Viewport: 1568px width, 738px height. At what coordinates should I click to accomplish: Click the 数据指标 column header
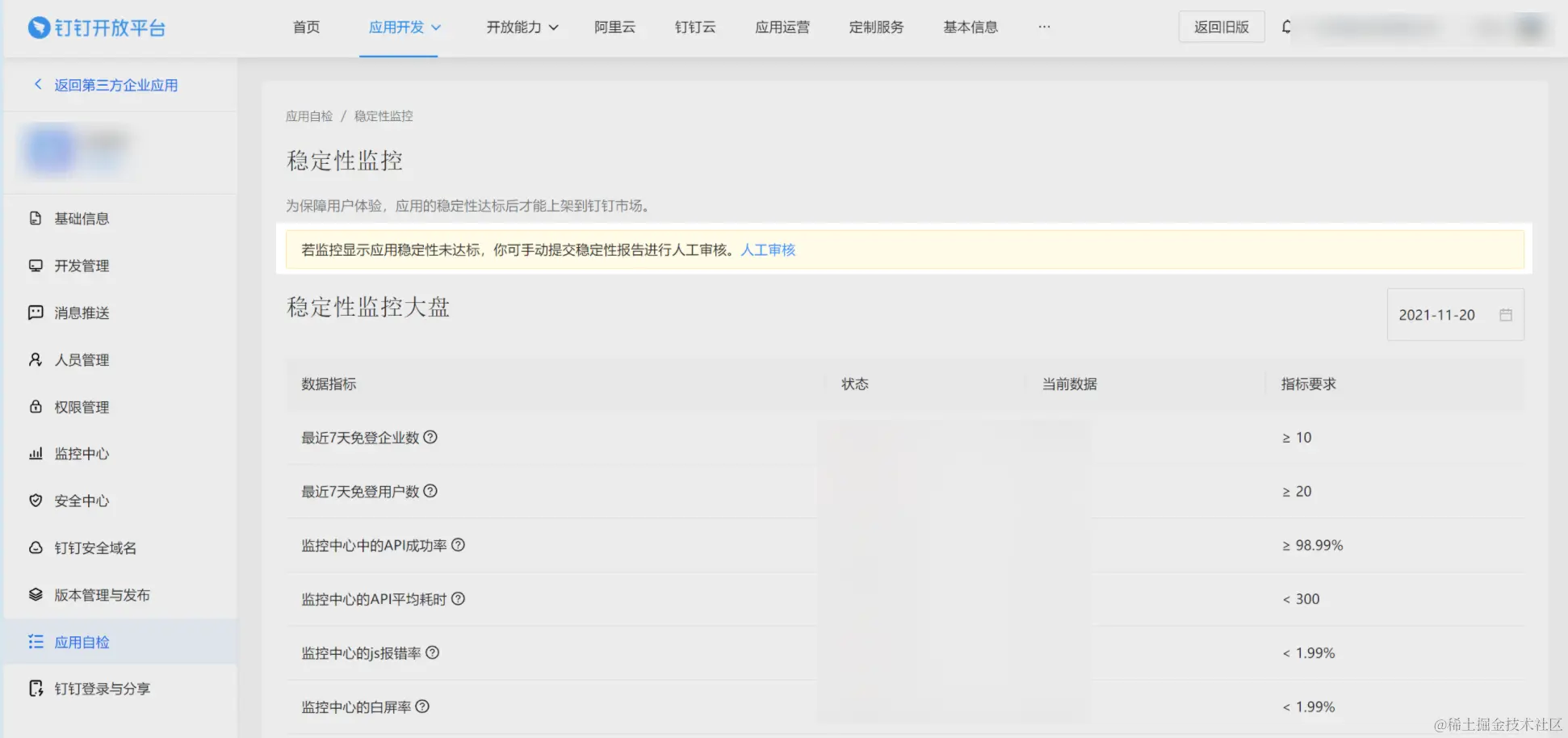(329, 384)
